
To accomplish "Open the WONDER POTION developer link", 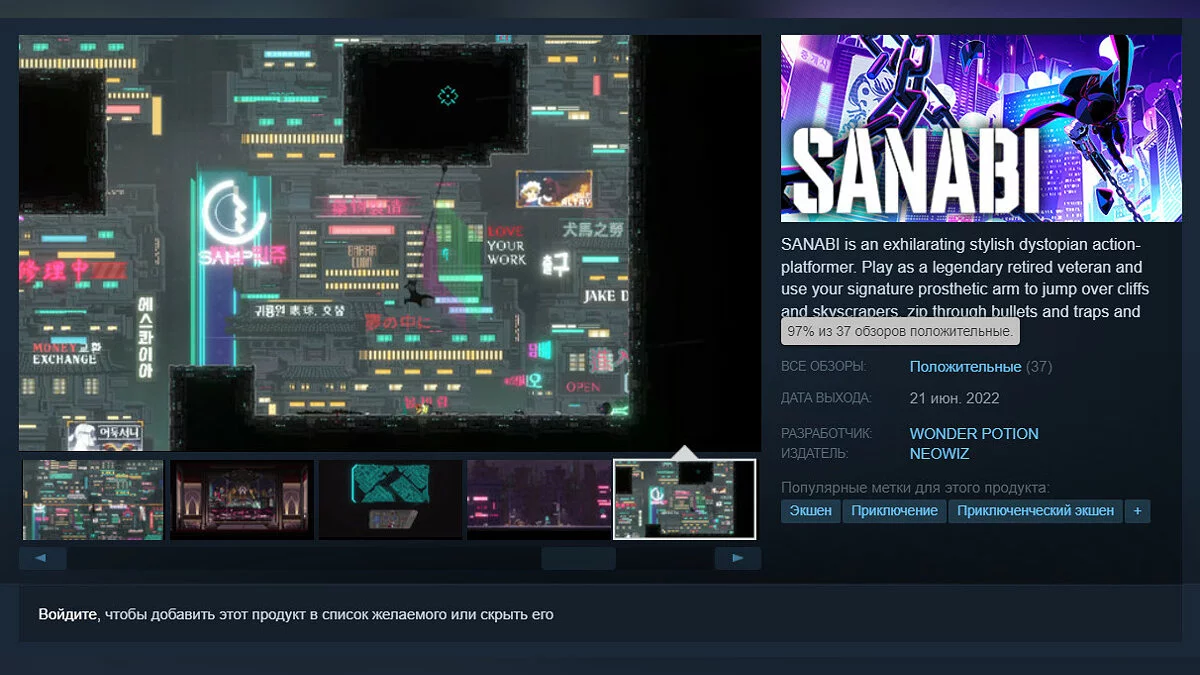I will [x=974, y=434].
